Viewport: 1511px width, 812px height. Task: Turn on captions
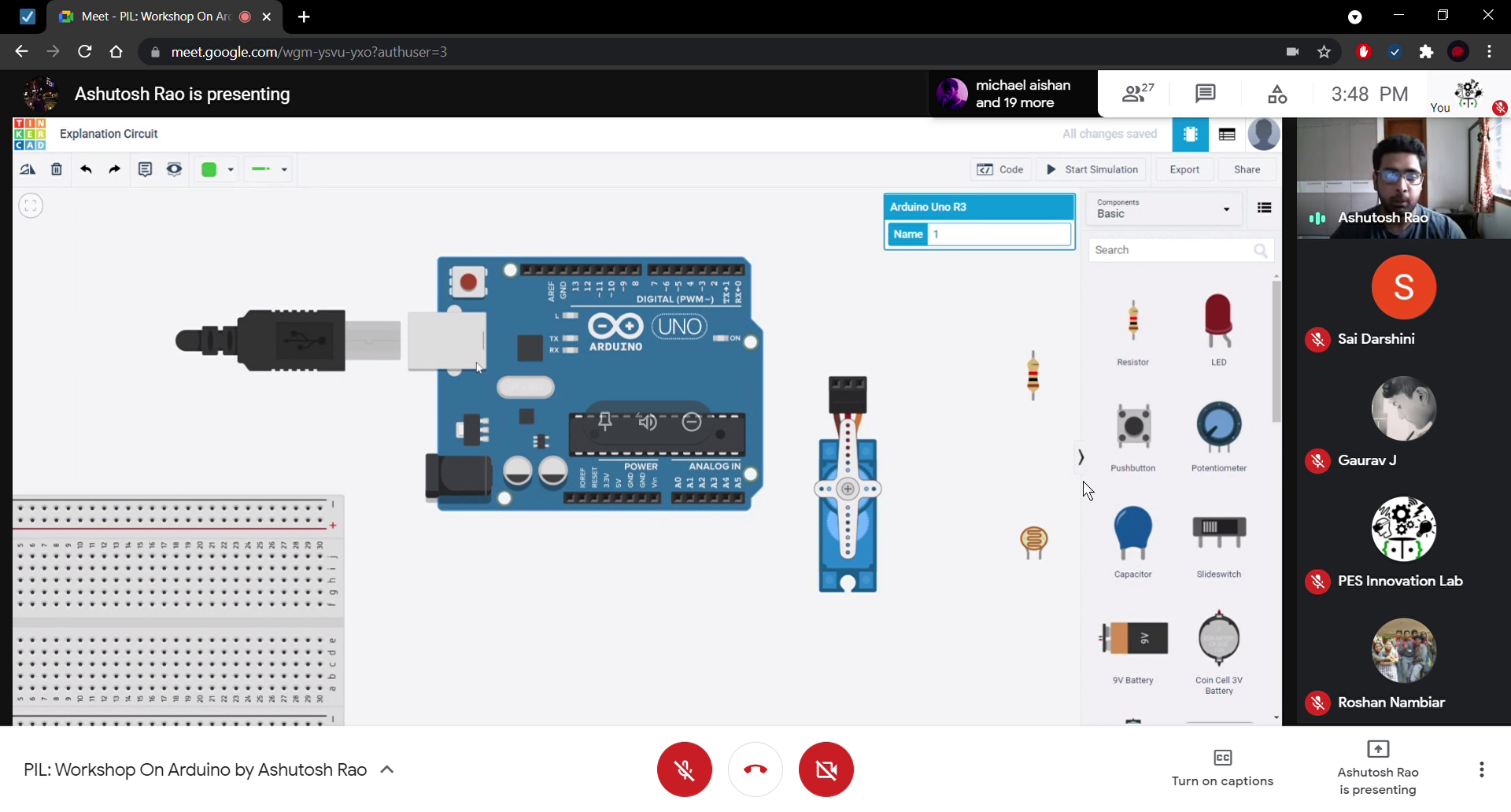click(x=1222, y=768)
